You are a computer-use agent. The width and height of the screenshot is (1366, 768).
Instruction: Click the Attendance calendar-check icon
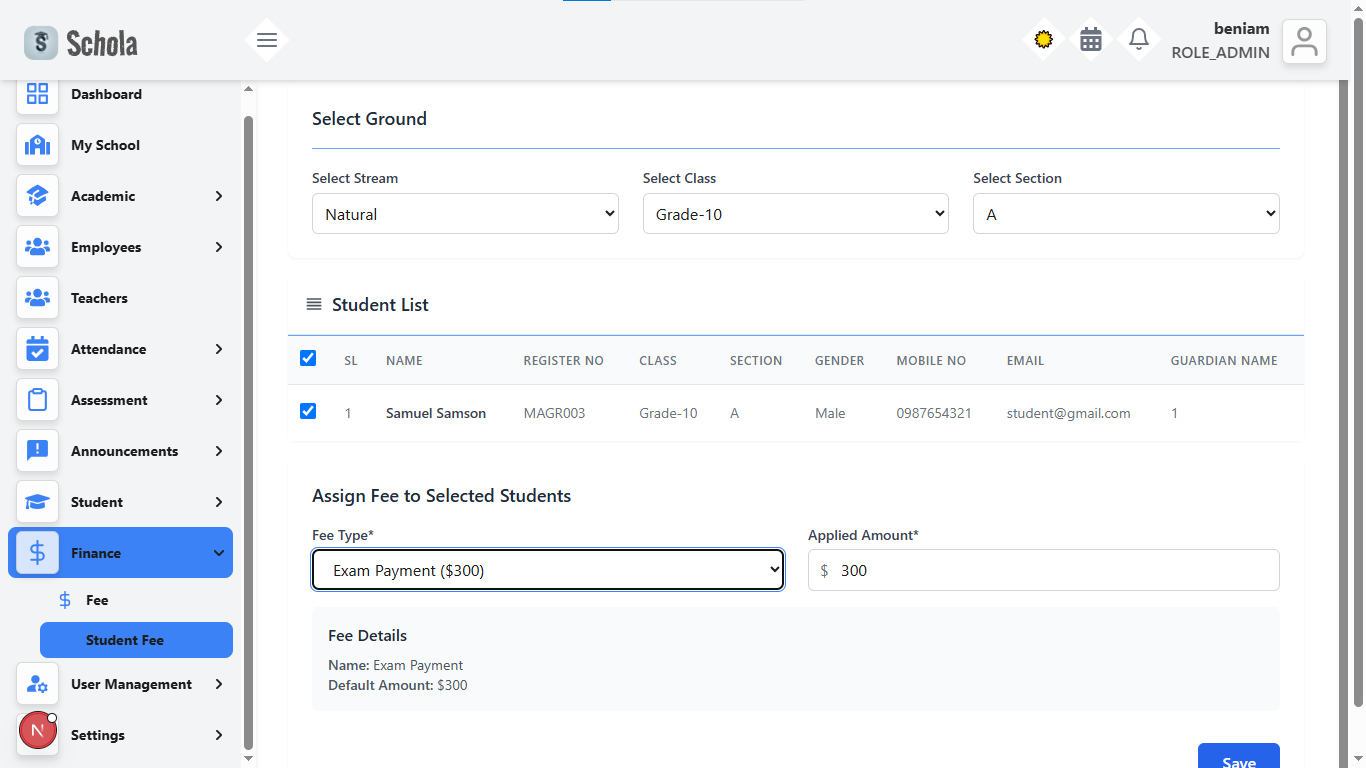pos(37,349)
